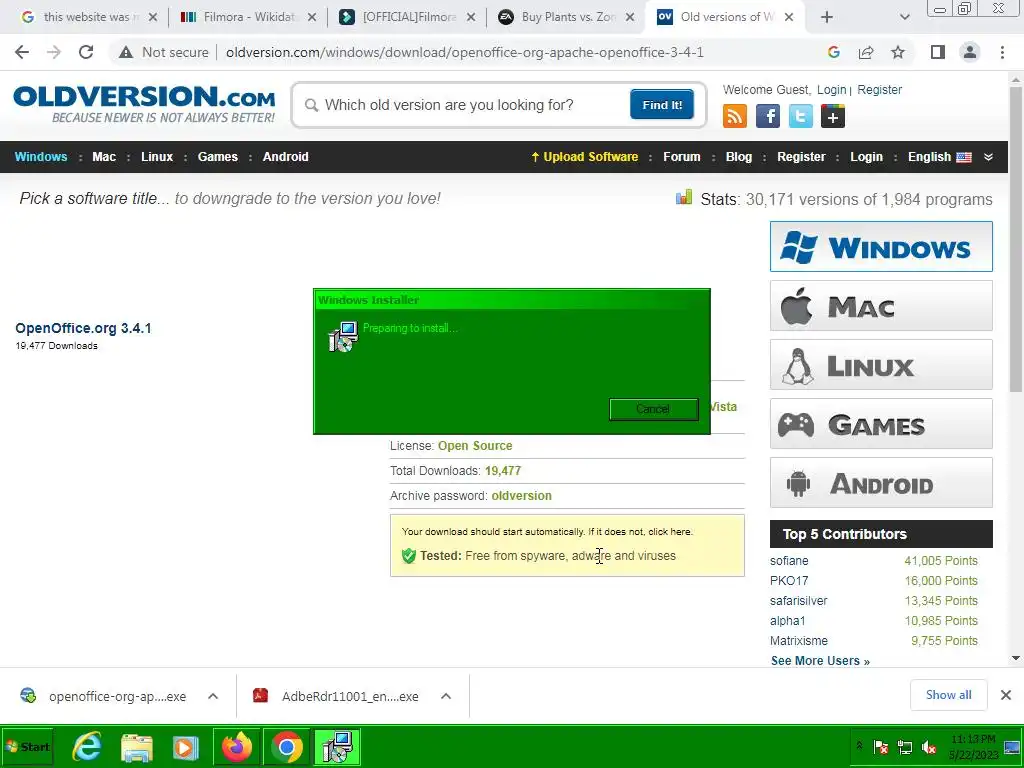Click the large Android platform button

[x=881, y=483]
